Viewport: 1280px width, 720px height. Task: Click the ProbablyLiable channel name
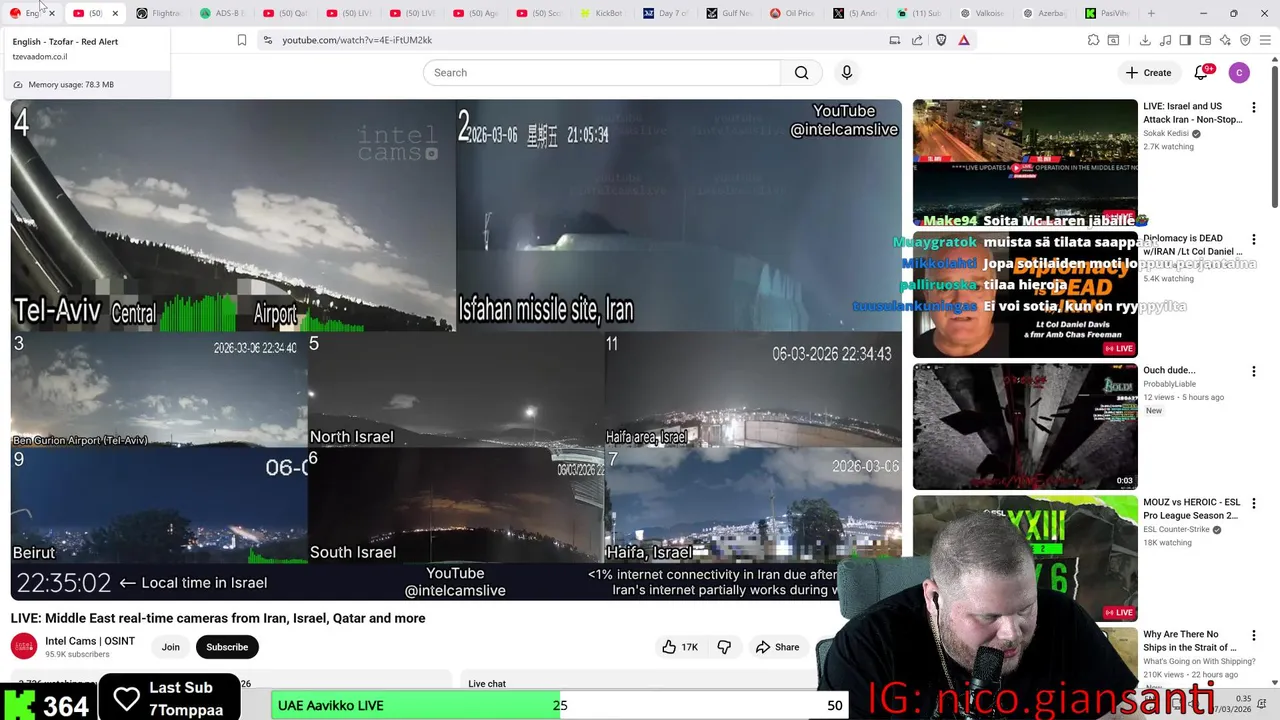1169,384
